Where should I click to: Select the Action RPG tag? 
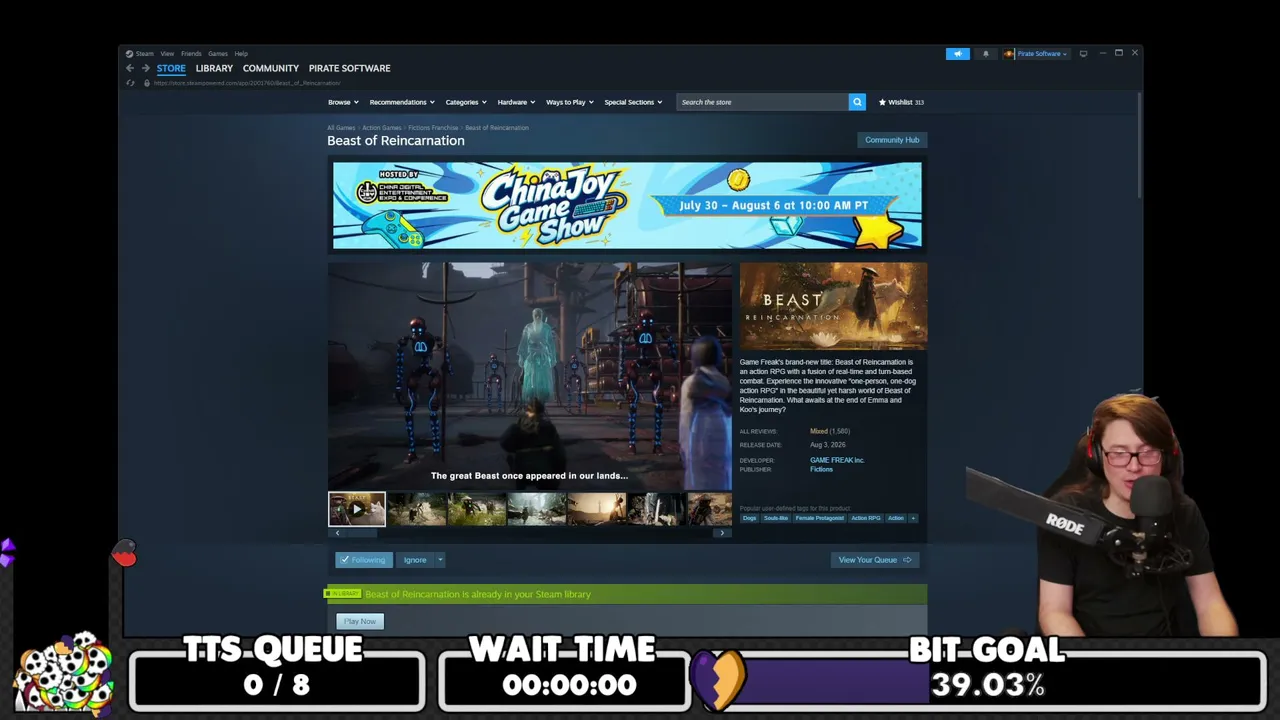click(x=866, y=518)
